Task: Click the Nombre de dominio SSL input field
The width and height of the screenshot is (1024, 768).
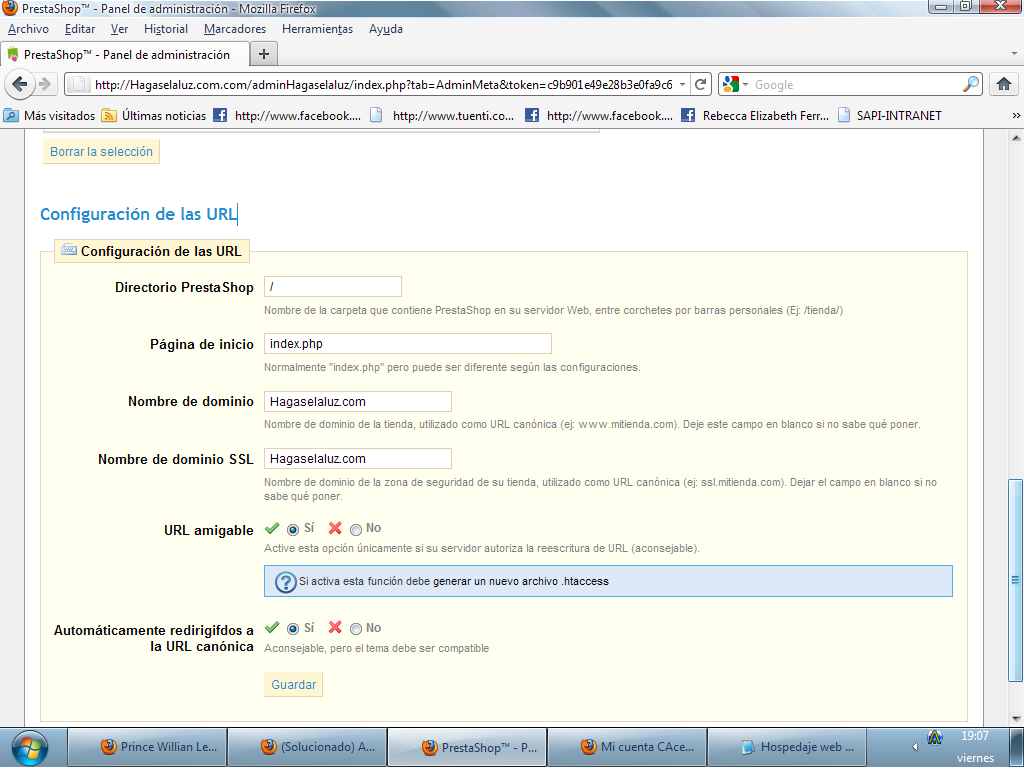Action: (357, 458)
